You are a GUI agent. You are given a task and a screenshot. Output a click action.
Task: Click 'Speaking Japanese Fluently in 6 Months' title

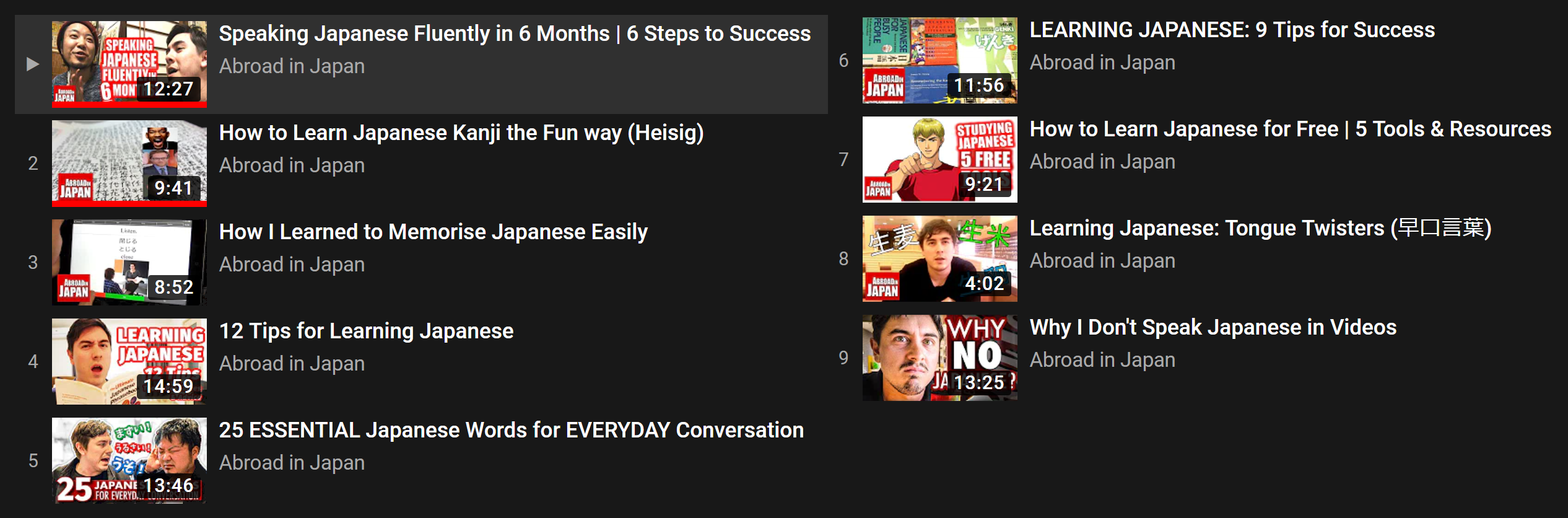(515, 33)
